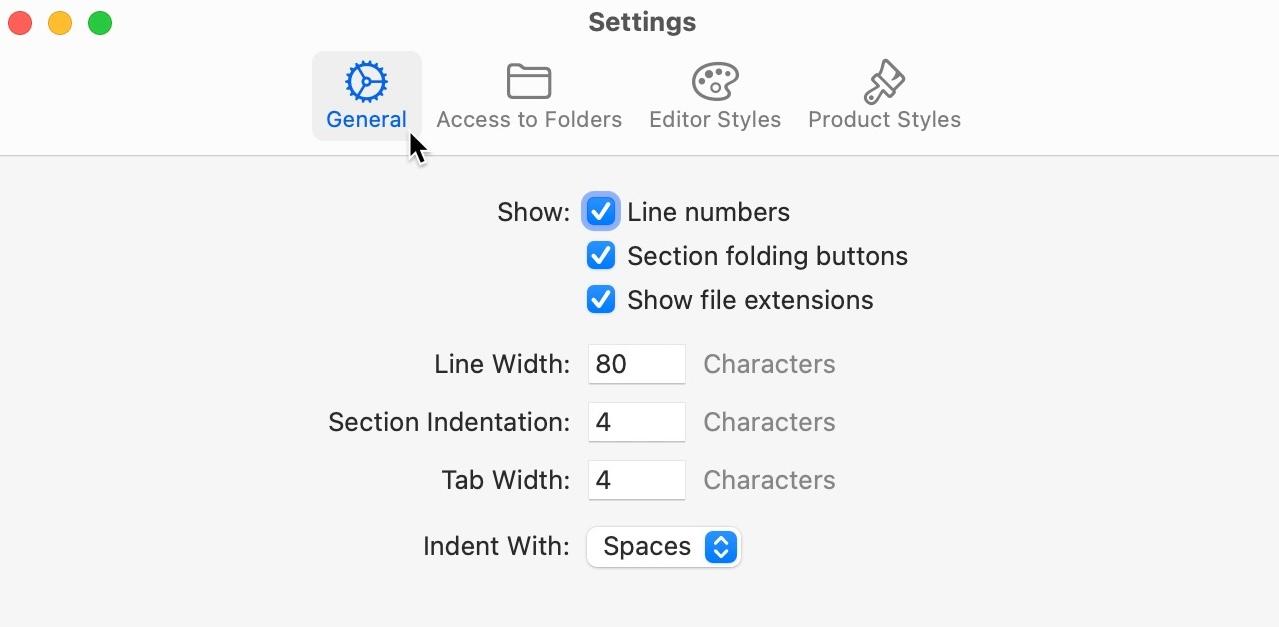Close the Settings window with red button
Viewport: 1279px width, 627px height.
[20, 23]
